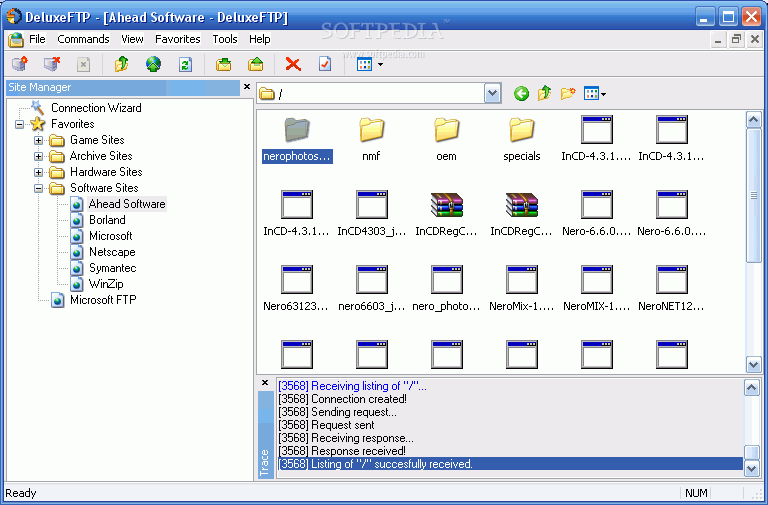This screenshot has height=505, width=768.
Task: Open the View menu
Action: click(132, 39)
